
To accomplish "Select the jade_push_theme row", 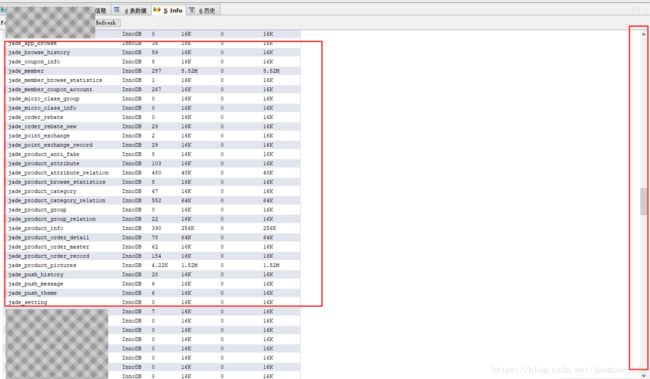I will pyautogui.click(x=153, y=293).
